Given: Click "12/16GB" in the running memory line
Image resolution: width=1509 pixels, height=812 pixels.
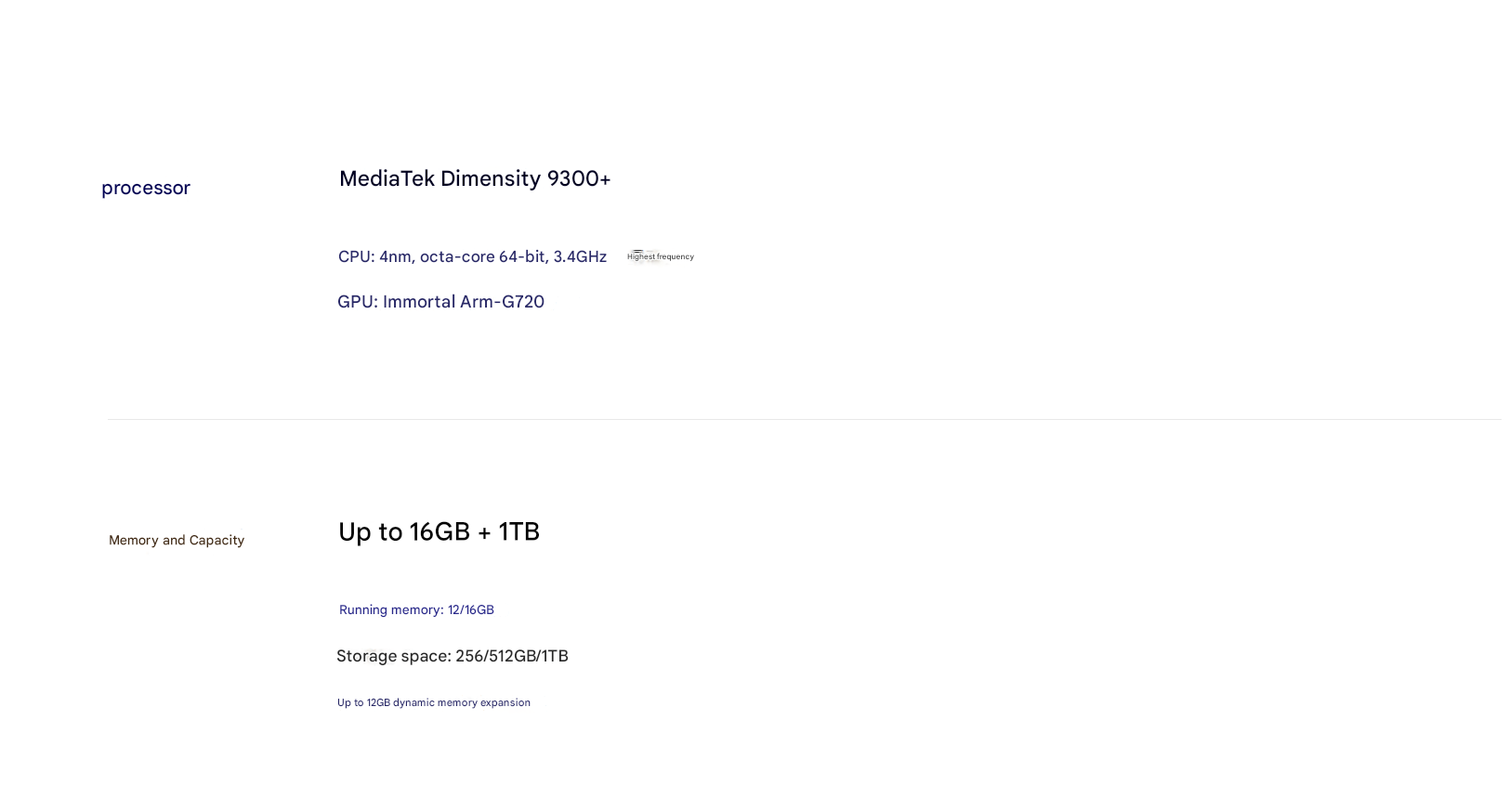Looking at the screenshot, I should [x=471, y=609].
